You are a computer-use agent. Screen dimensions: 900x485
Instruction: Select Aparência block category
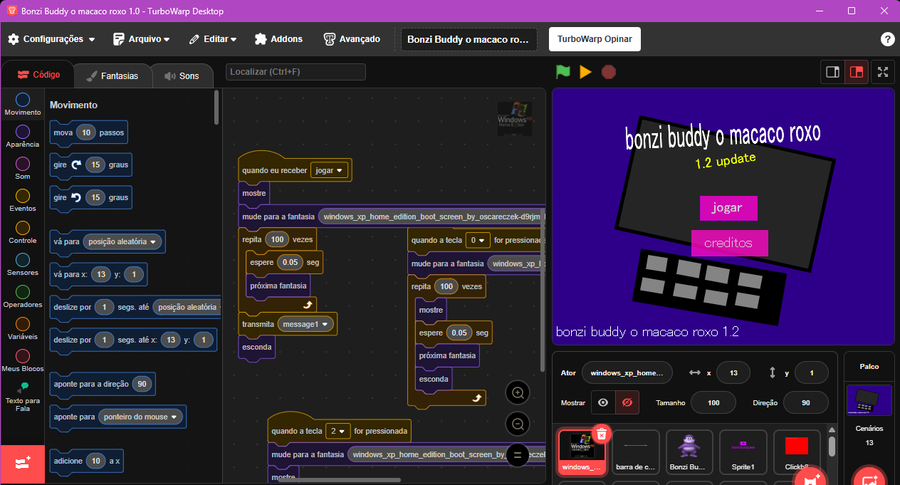tap(22, 136)
